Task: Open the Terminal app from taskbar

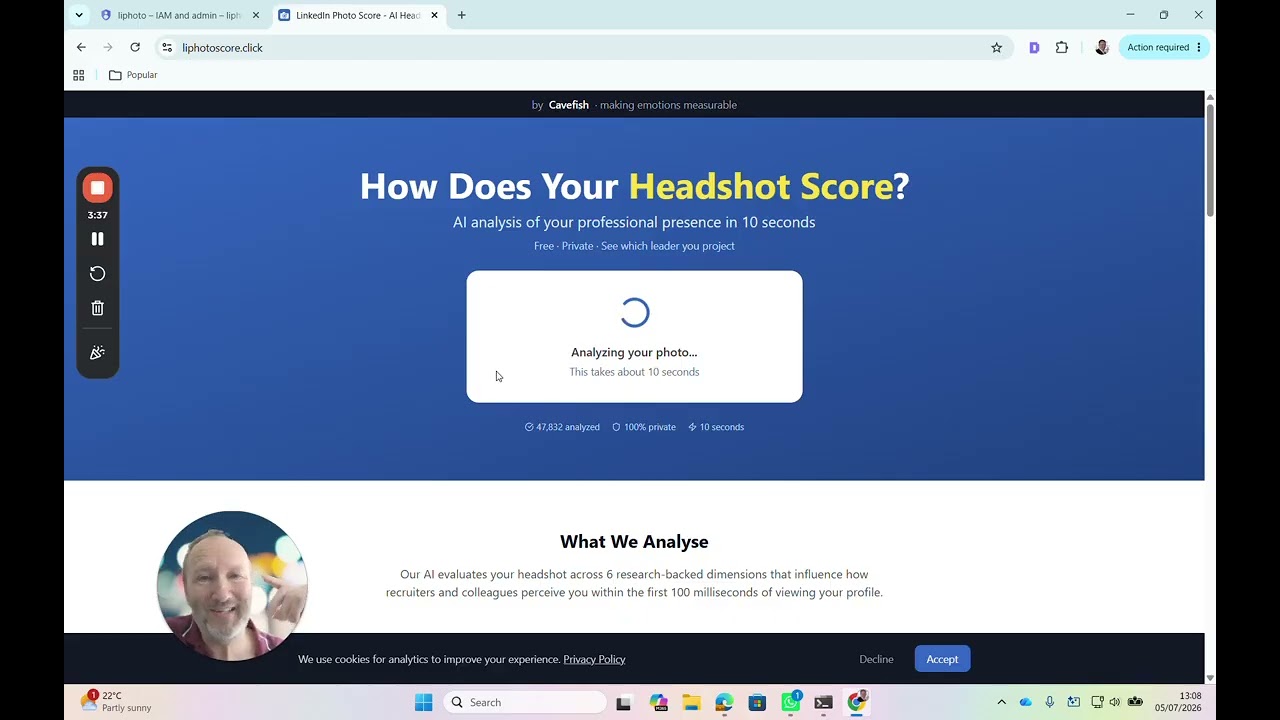Action: (823, 702)
